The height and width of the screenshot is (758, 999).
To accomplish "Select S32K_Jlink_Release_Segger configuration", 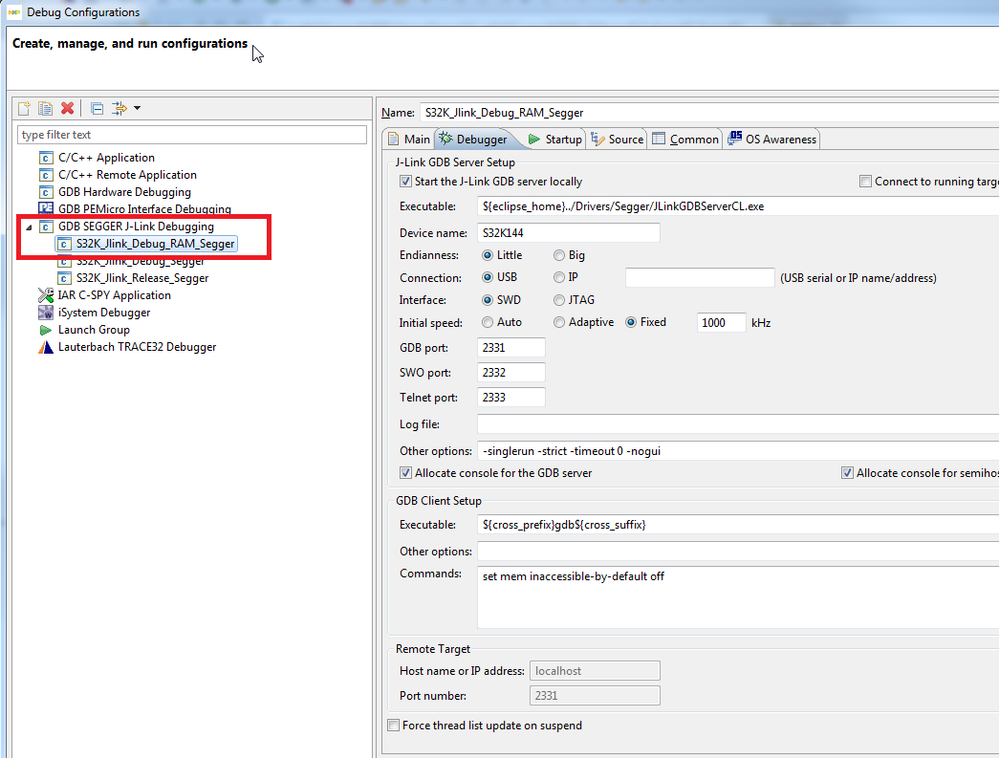I will click(142, 278).
